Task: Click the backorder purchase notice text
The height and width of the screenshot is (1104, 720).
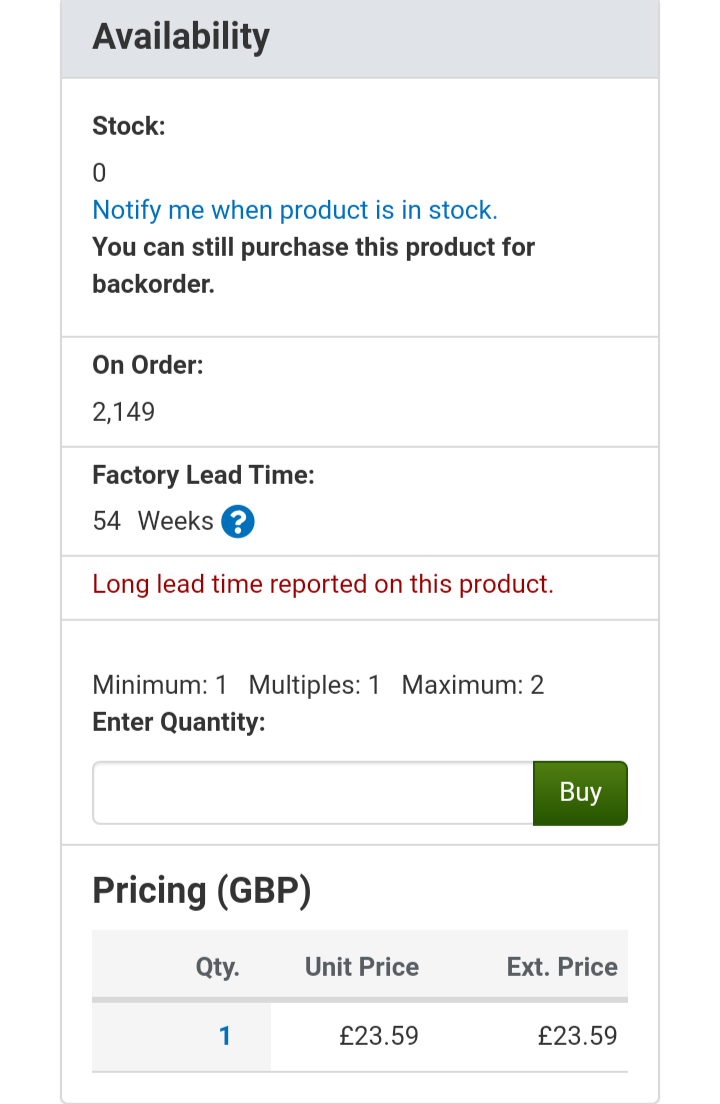Action: pos(313,265)
